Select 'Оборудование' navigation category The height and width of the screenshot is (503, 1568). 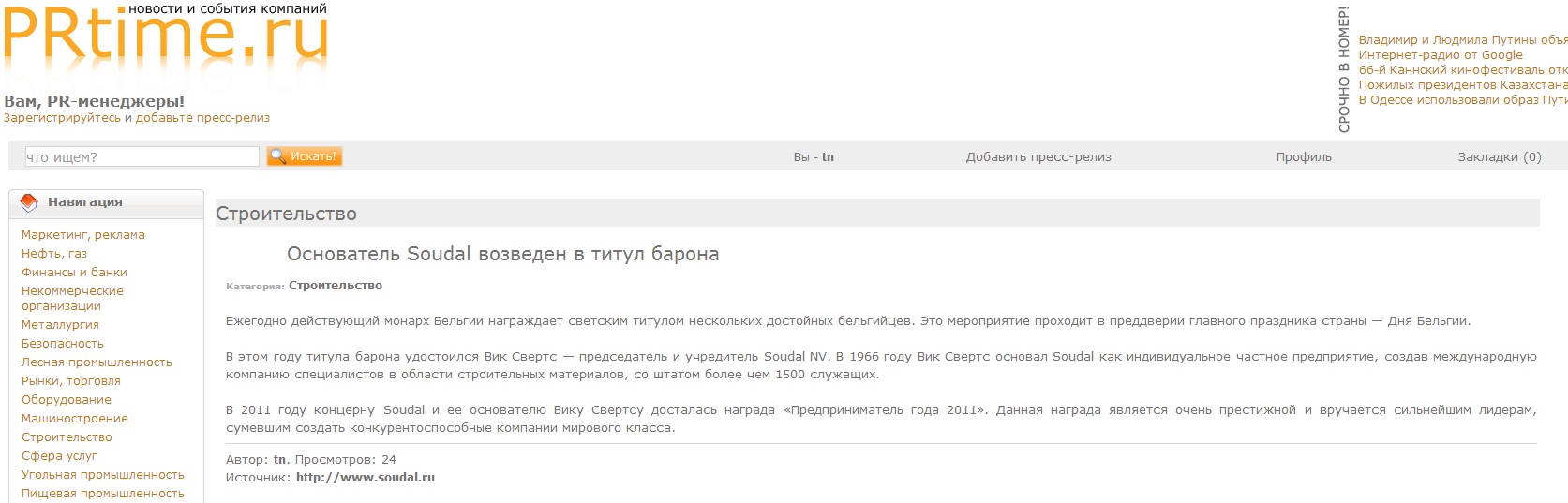pos(67,399)
